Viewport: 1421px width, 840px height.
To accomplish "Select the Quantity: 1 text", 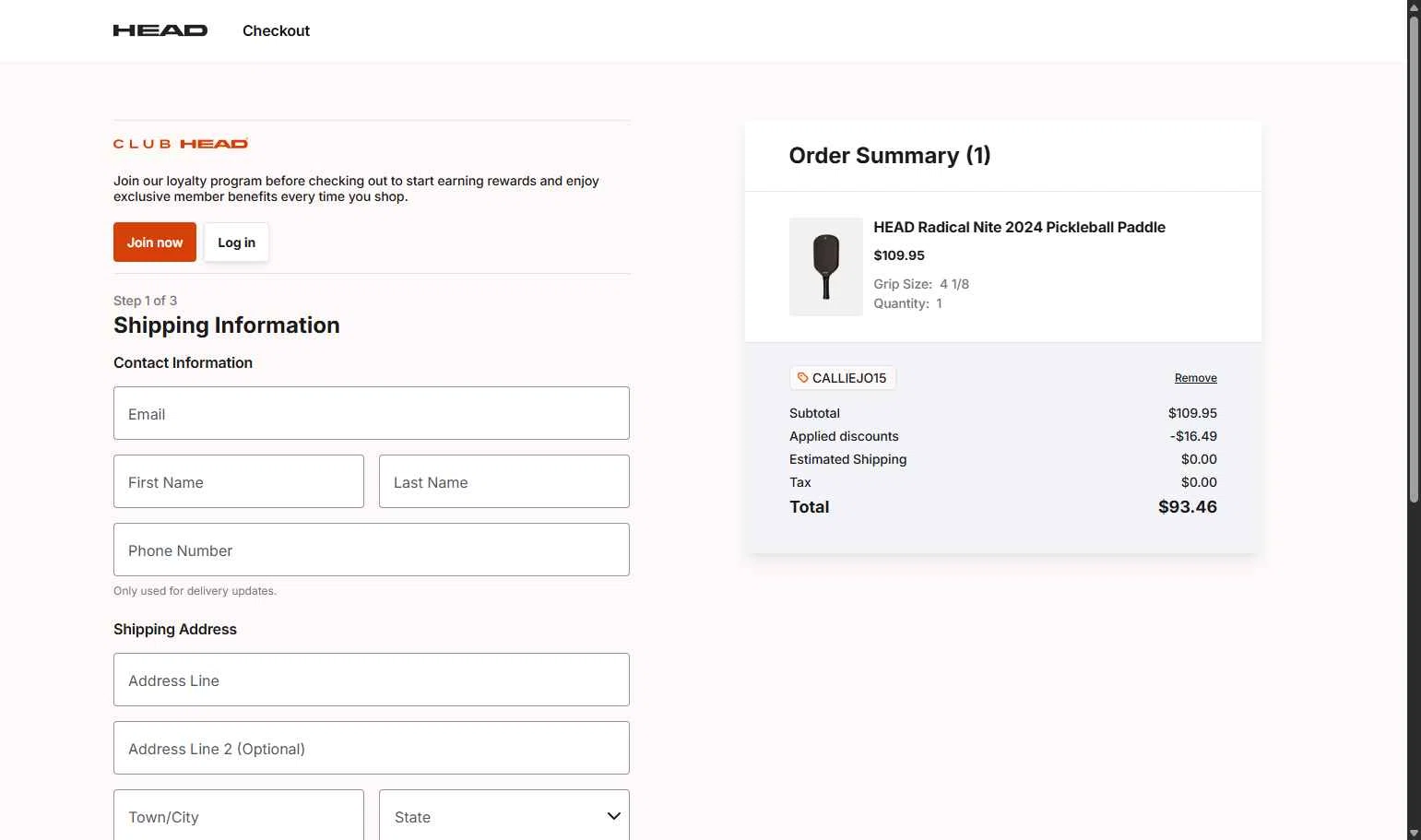I will click(907, 303).
